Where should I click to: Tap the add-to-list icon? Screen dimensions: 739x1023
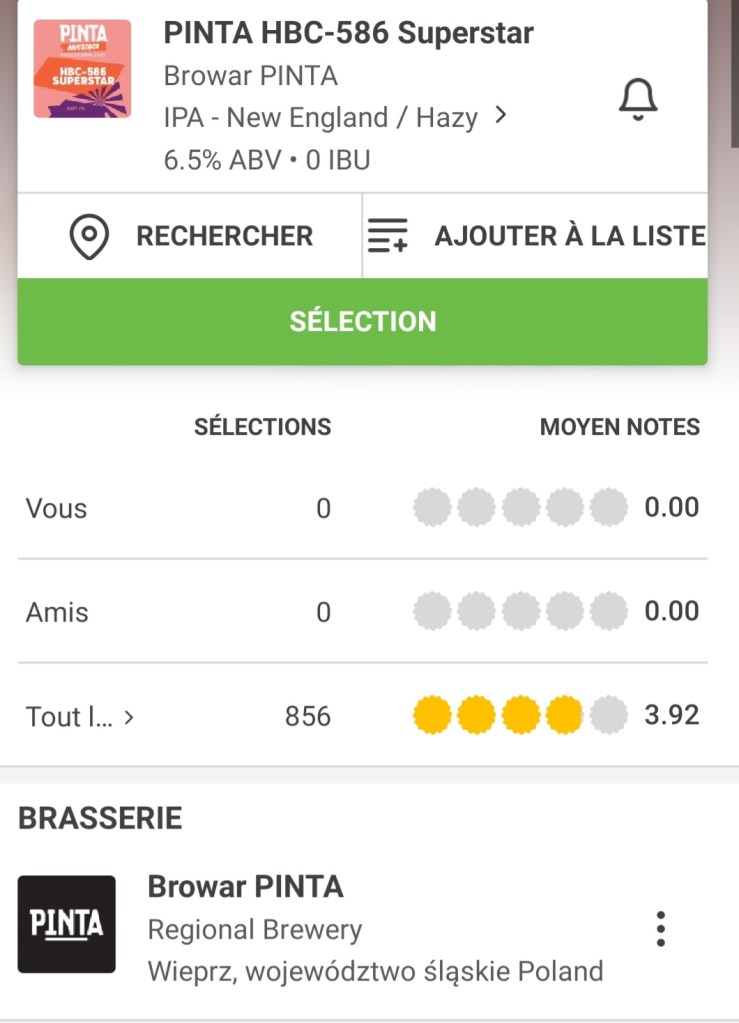coord(388,236)
